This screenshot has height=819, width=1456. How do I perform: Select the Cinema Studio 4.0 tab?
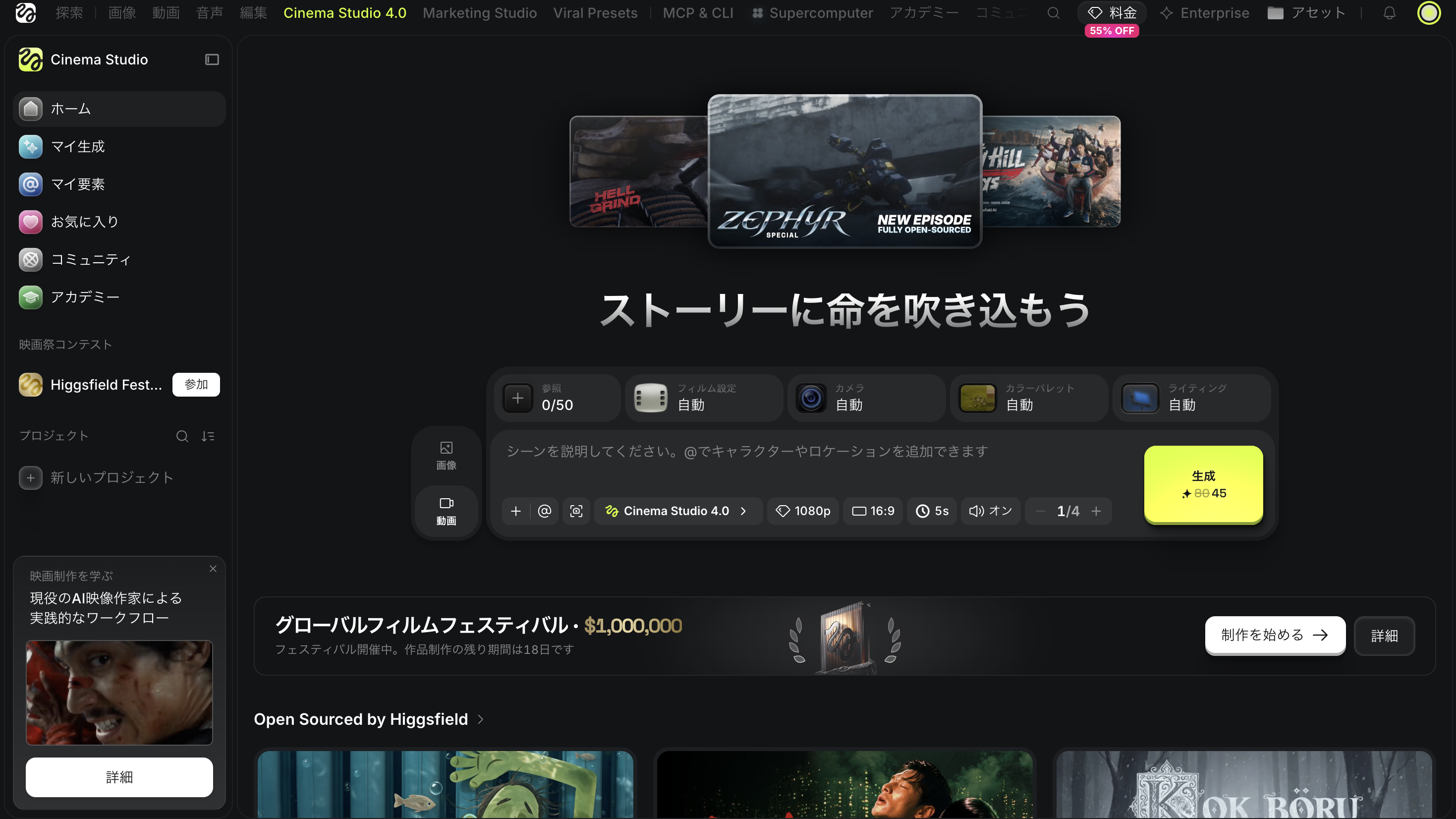345,12
